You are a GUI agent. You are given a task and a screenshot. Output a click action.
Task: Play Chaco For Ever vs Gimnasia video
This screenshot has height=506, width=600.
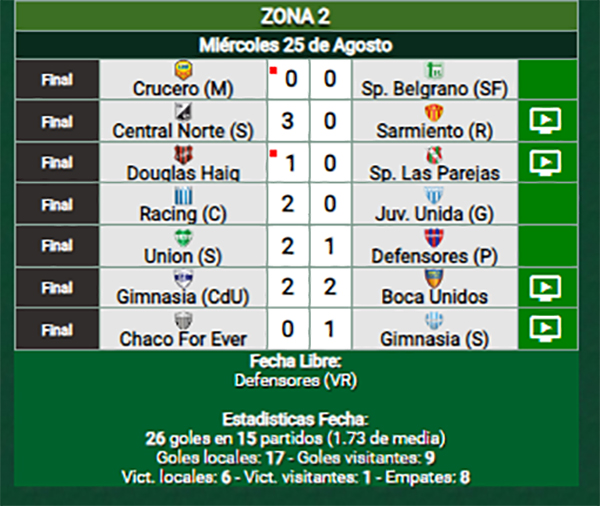tap(545, 329)
